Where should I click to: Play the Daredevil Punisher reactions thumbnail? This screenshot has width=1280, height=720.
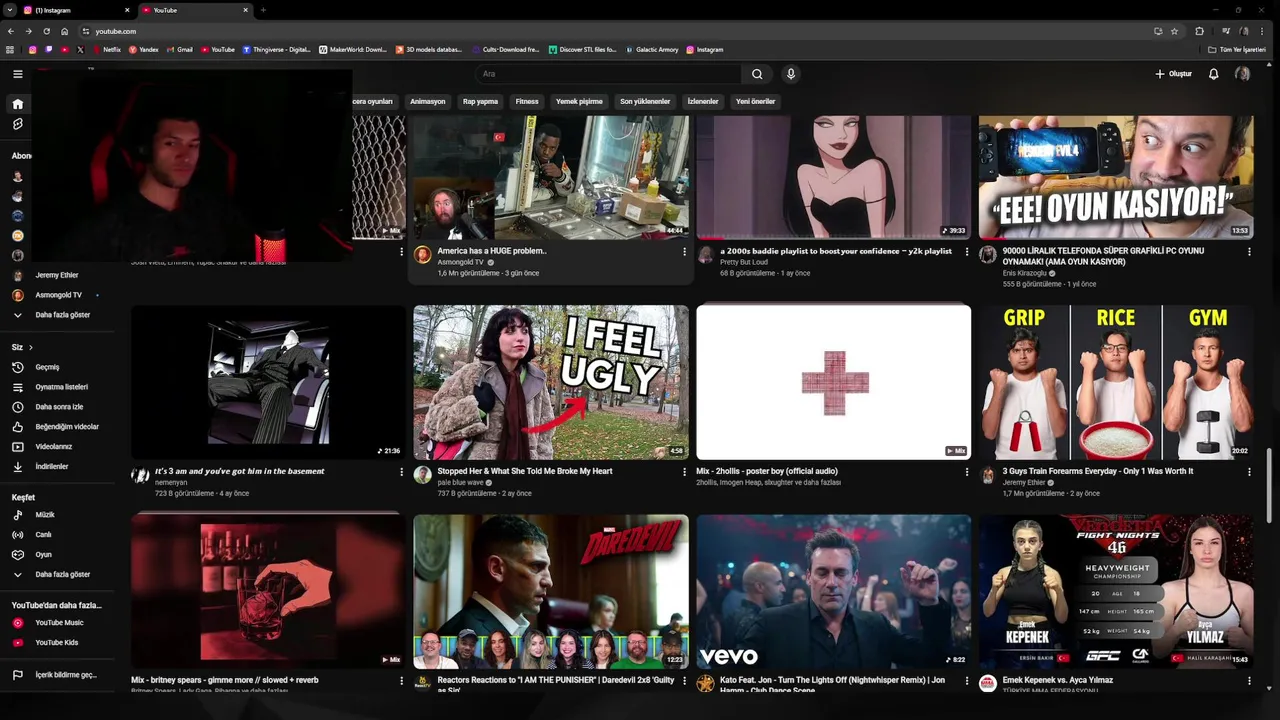pos(551,591)
